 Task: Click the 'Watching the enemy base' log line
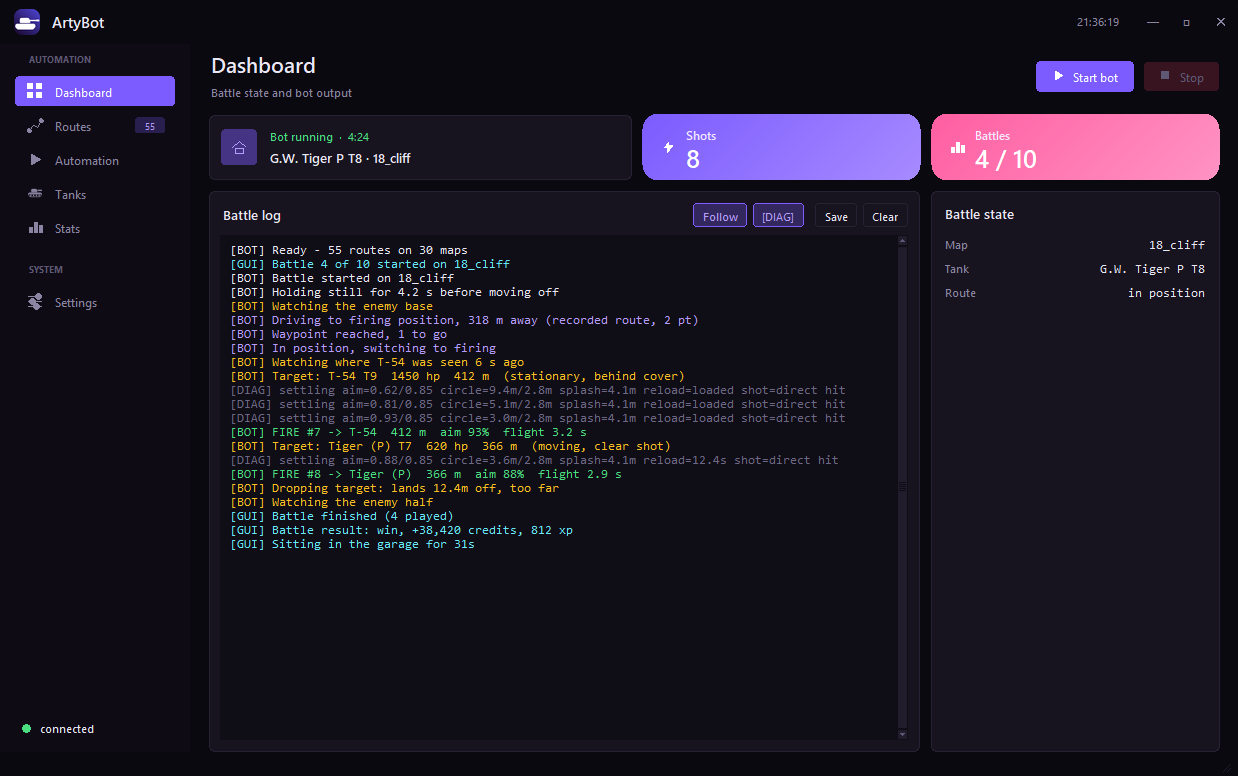[x=332, y=306]
